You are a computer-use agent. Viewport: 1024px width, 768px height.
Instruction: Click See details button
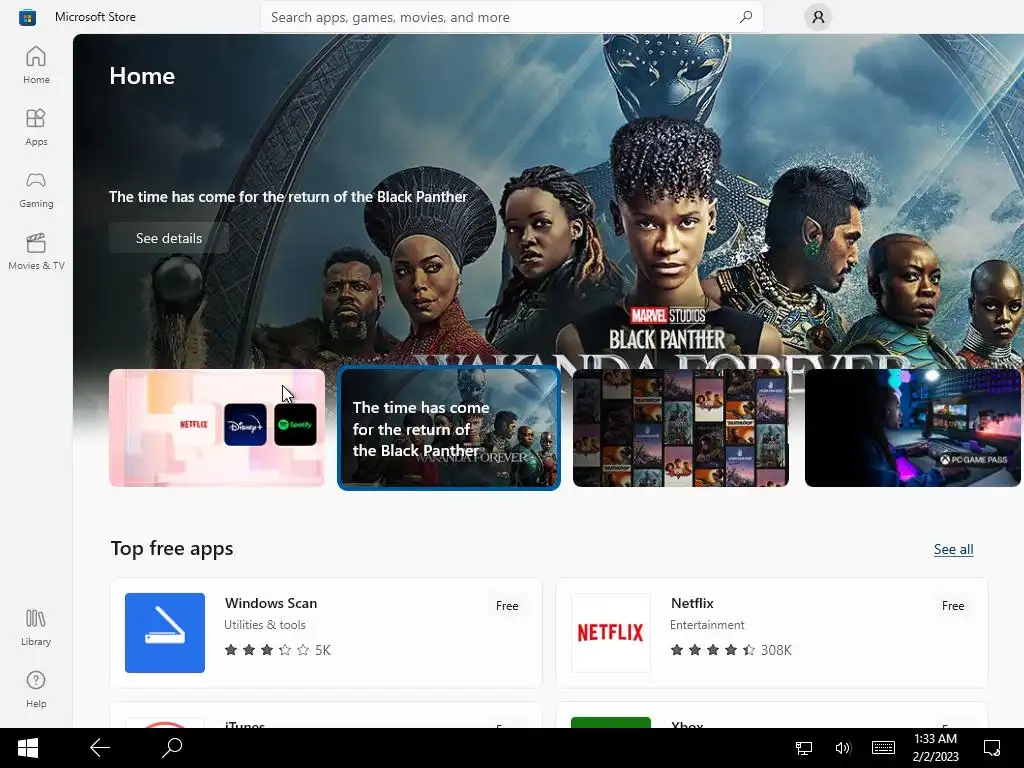tap(168, 238)
